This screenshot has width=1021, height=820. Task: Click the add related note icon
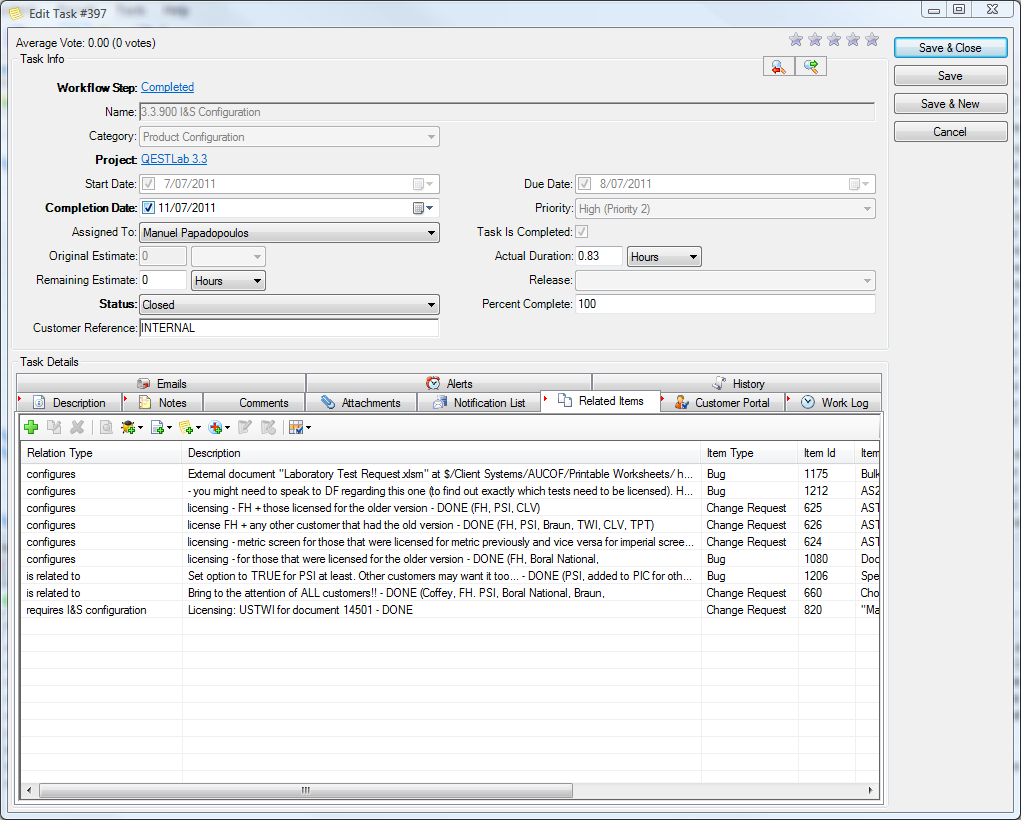(x=185, y=427)
